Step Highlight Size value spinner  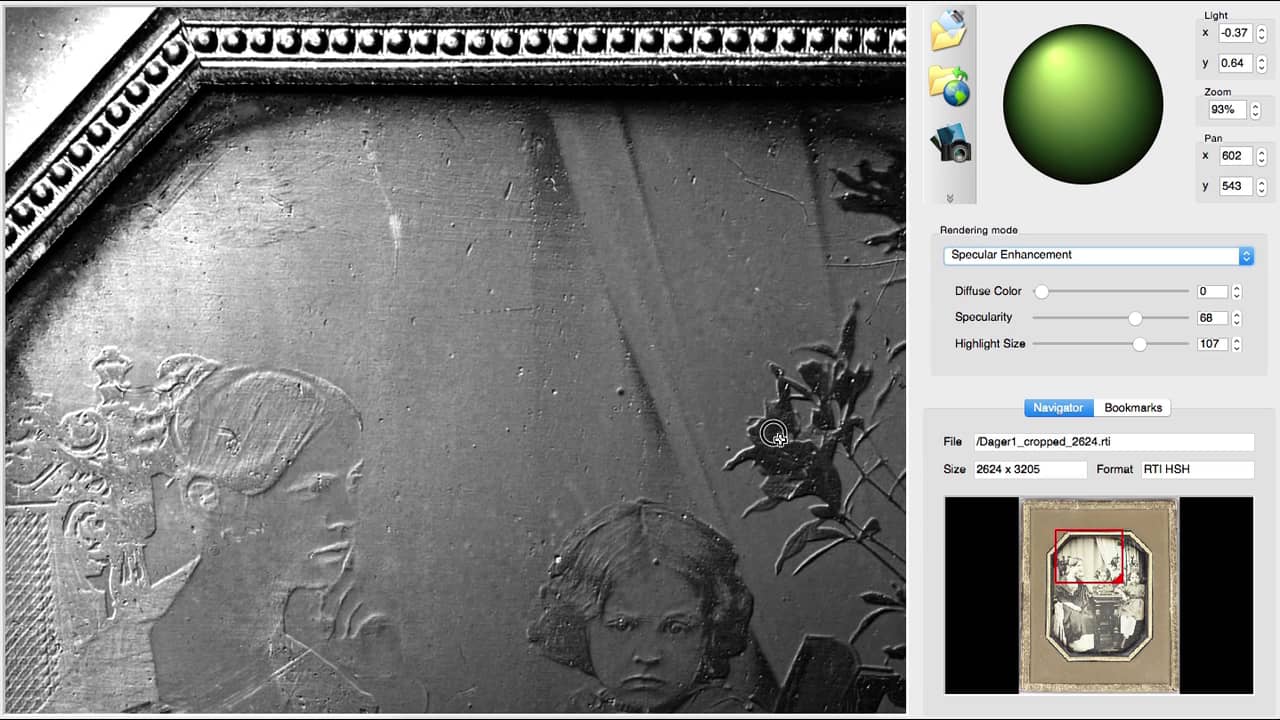(x=1236, y=344)
